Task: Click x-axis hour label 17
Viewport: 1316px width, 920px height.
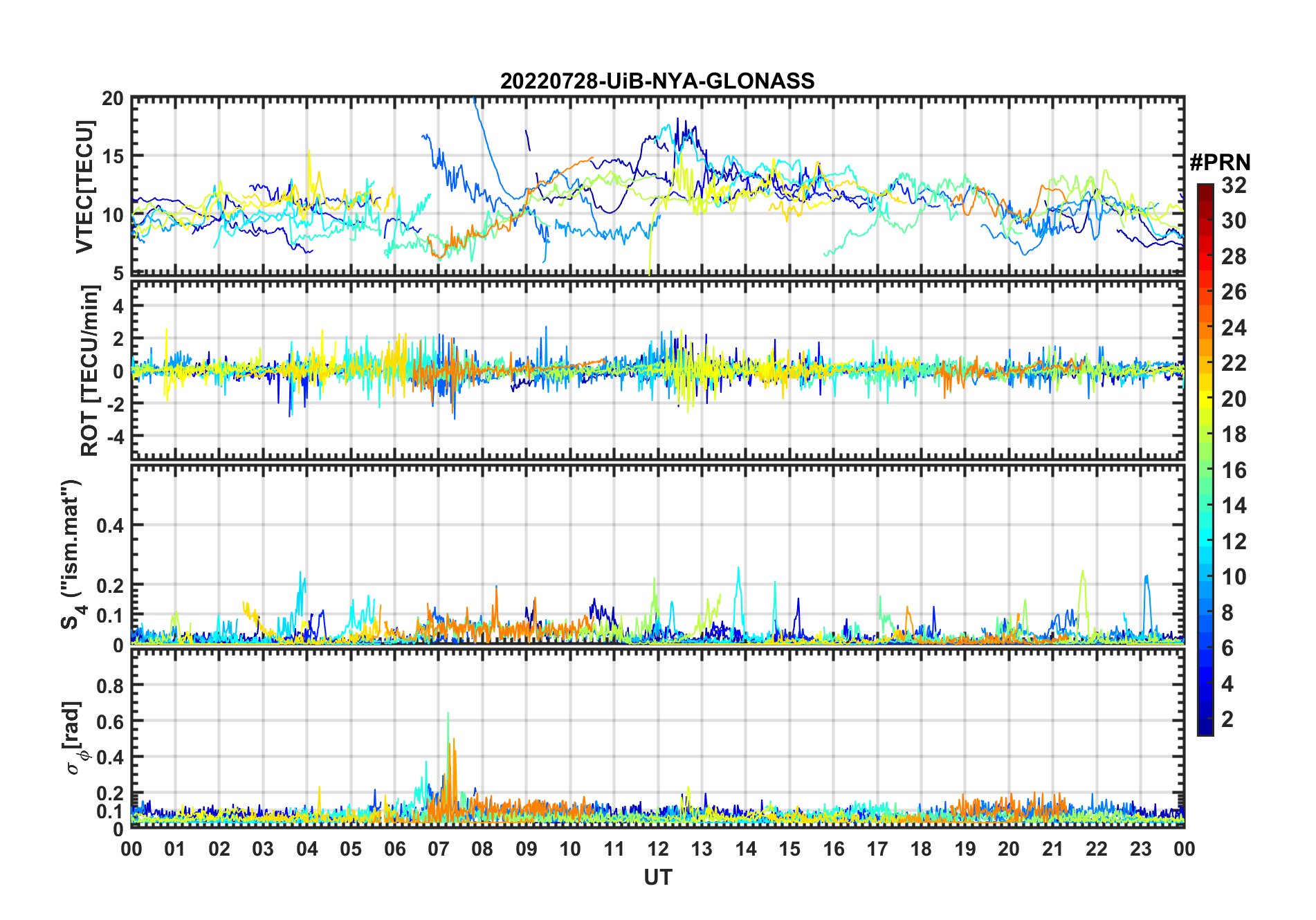Action: [x=877, y=849]
